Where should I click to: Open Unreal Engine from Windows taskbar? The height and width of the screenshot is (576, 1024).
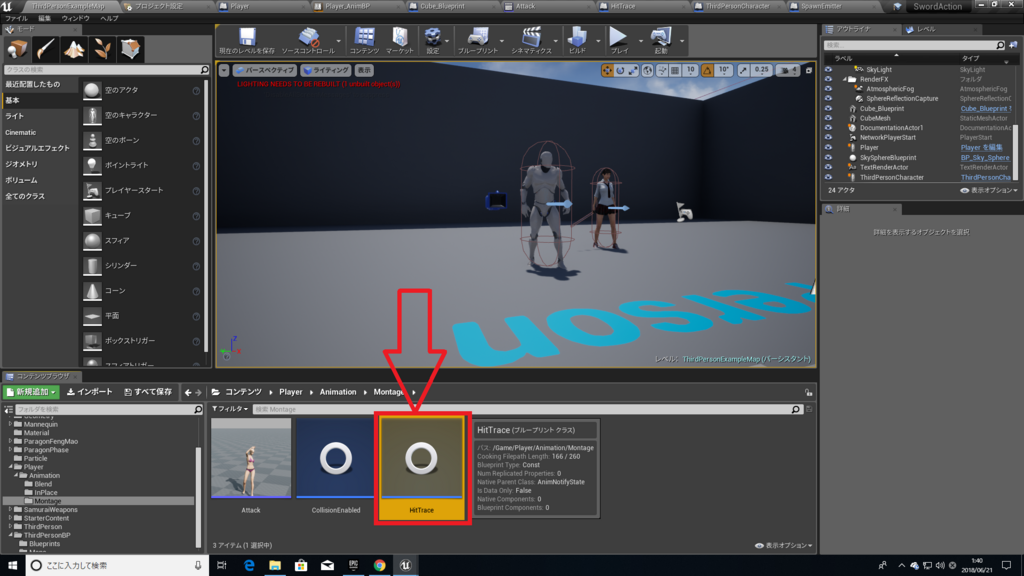(x=406, y=565)
